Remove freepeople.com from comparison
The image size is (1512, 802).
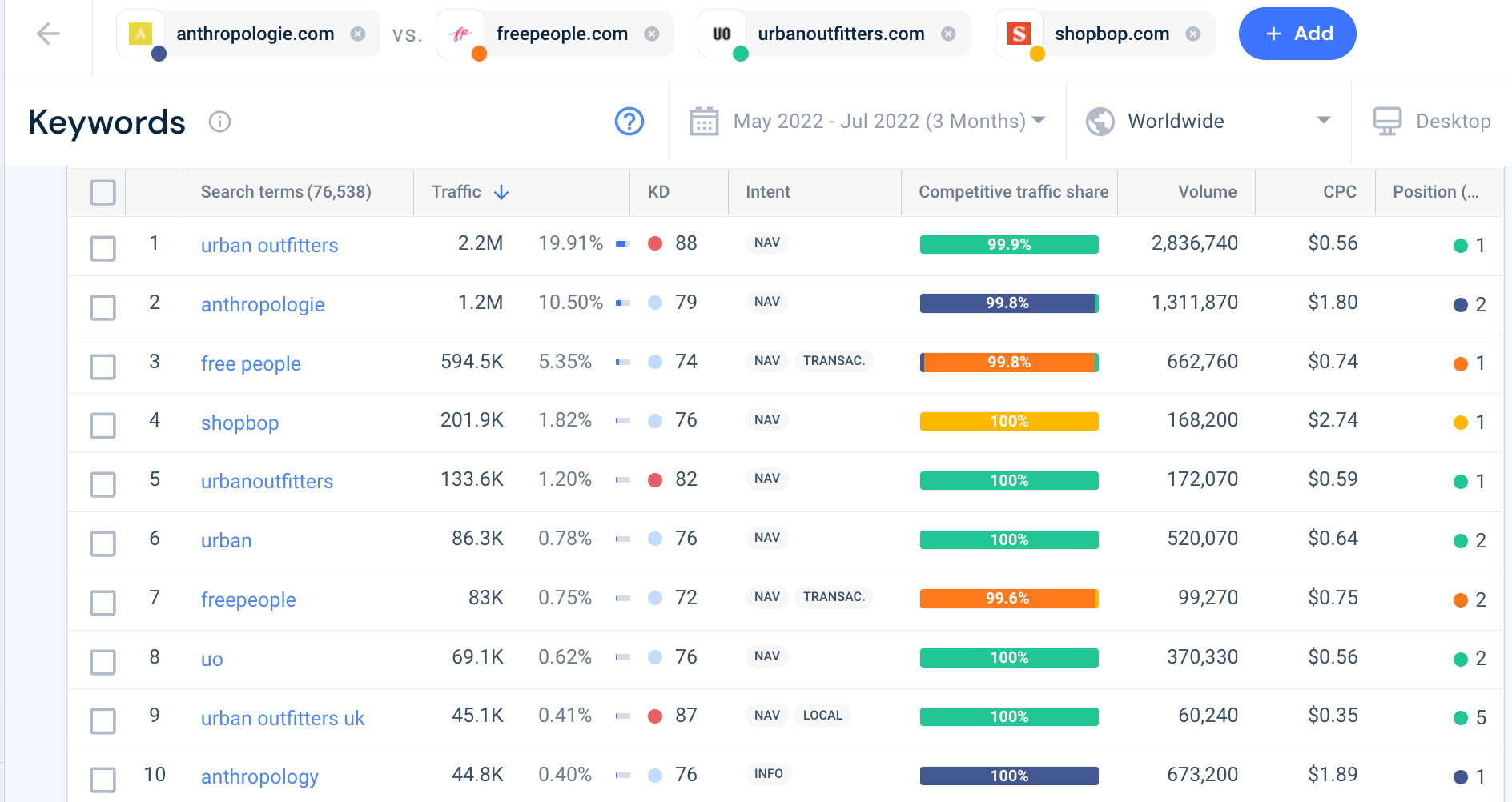coord(652,34)
